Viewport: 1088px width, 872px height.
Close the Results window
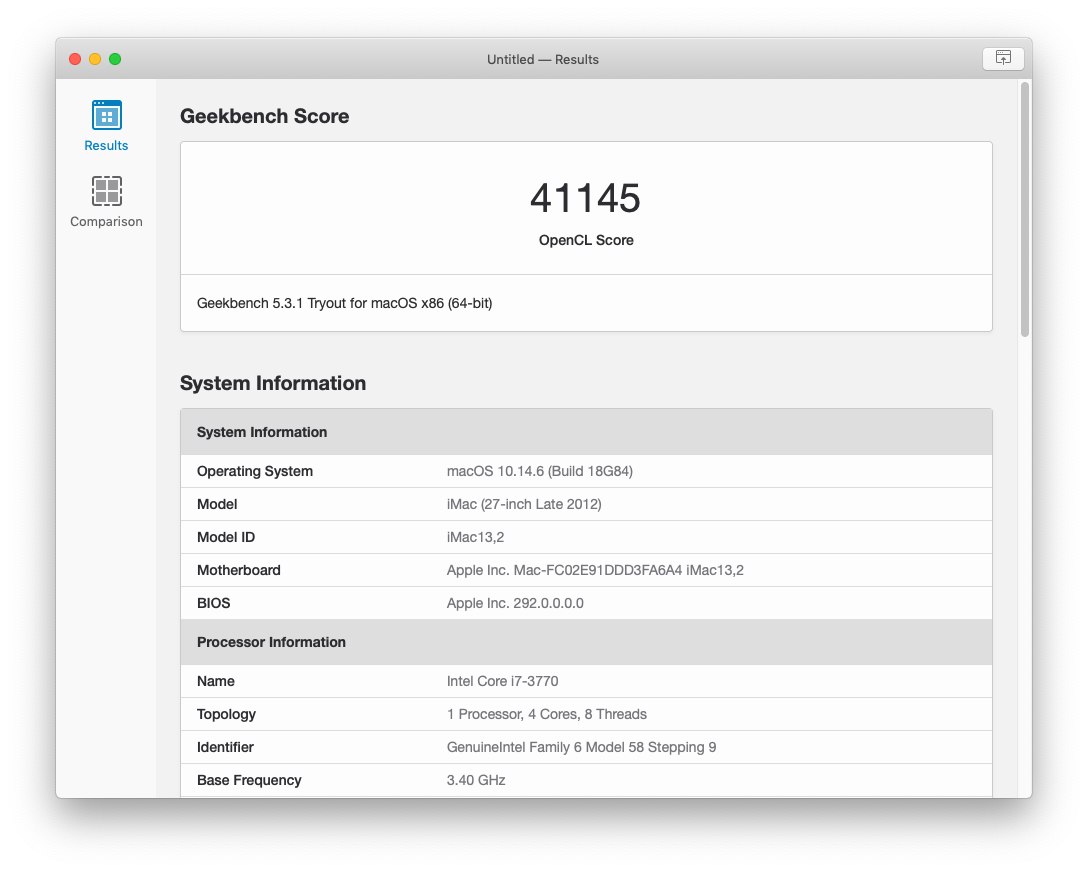pyautogui.click(x=75, y=59)
